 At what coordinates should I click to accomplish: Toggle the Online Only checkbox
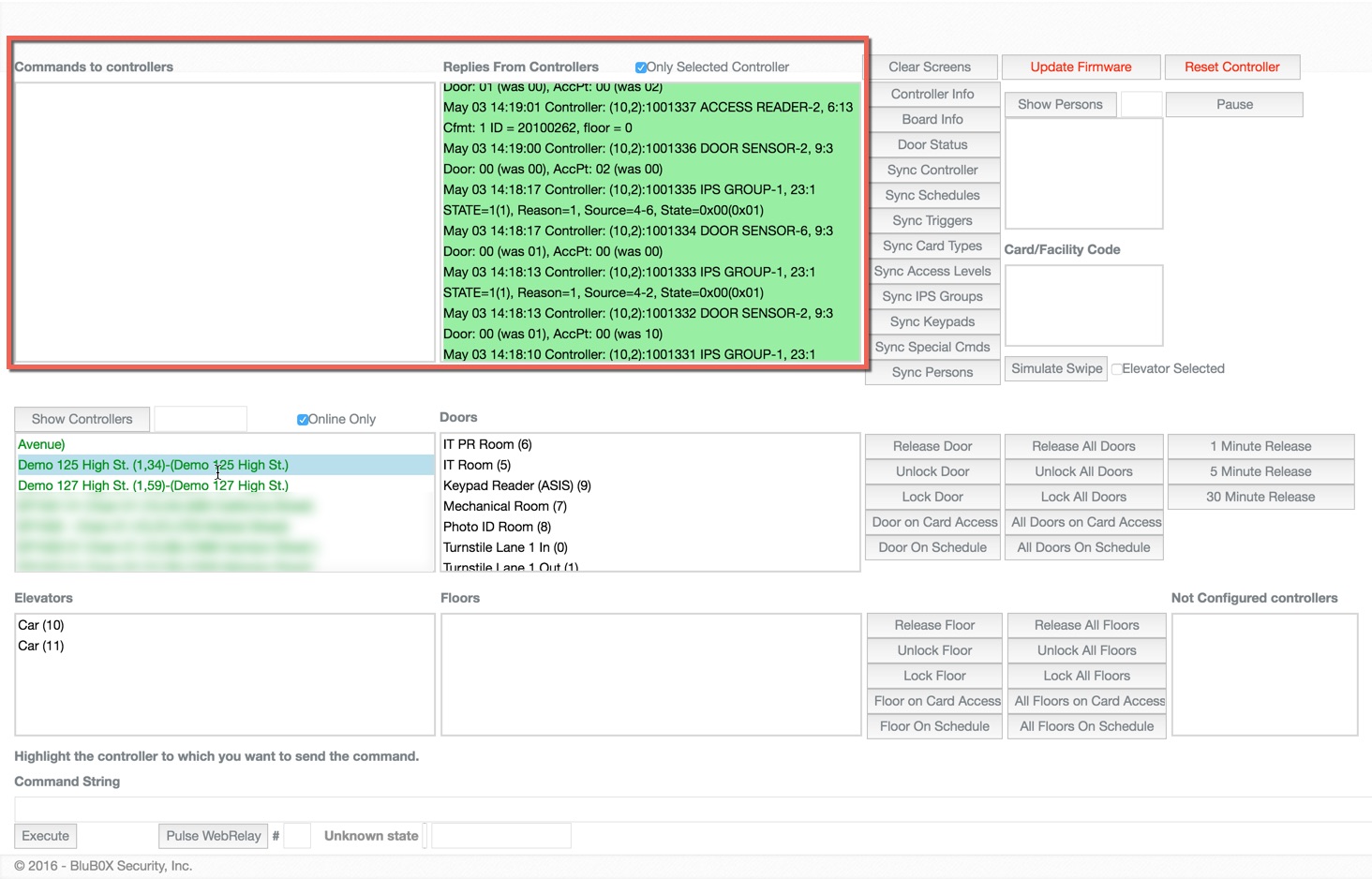(x=303, y=420)
